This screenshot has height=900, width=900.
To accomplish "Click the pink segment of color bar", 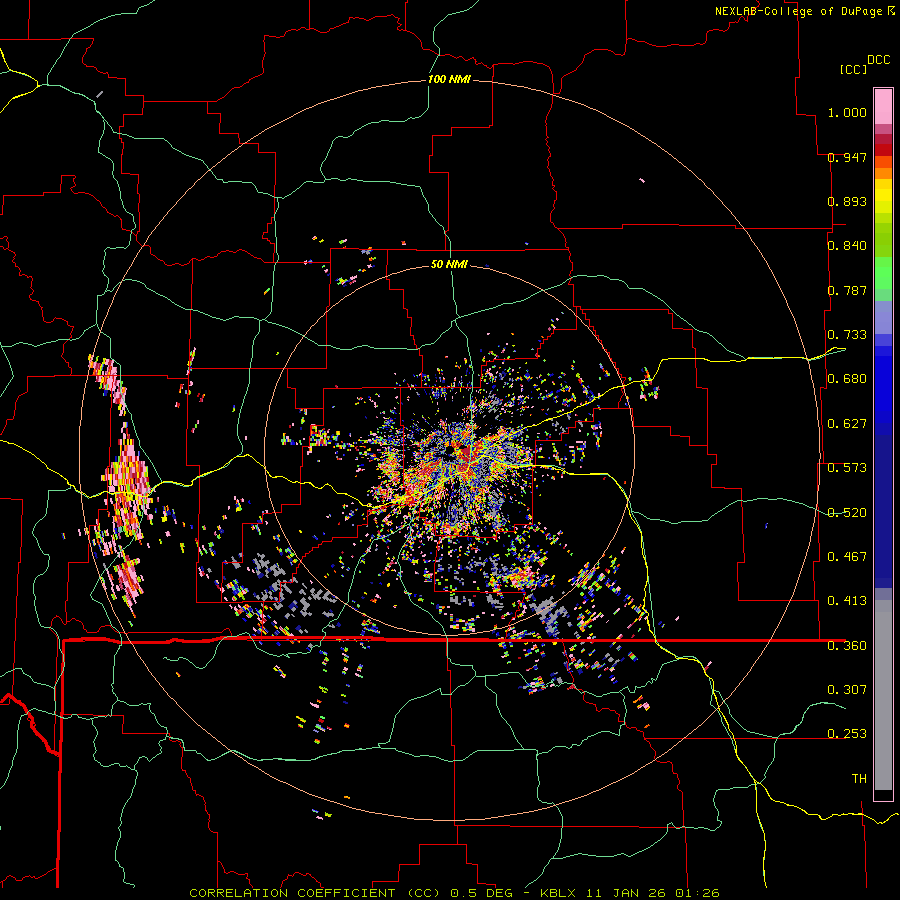I will coord(883,106).
